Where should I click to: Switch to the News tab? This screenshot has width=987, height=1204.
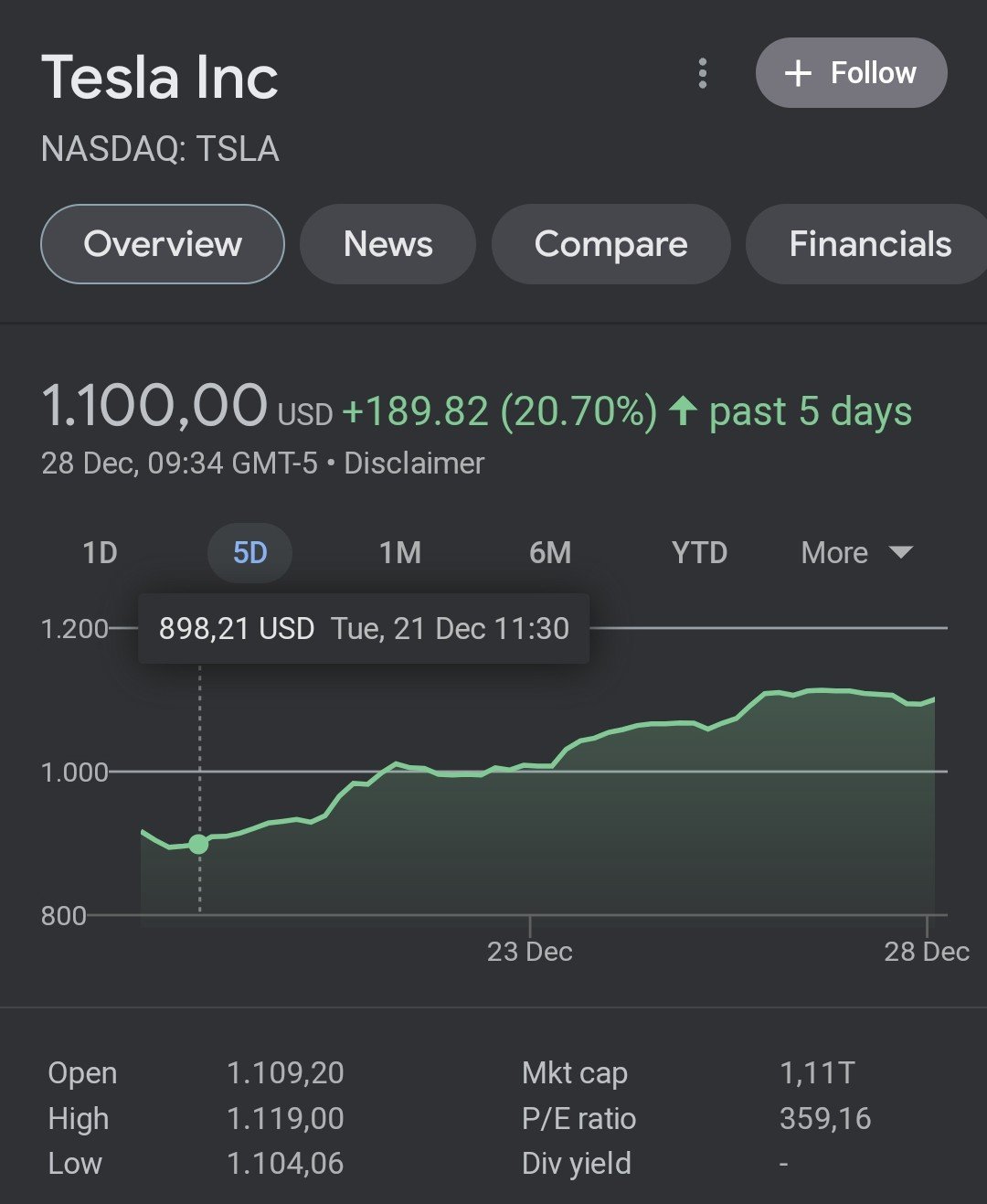click(387, 244)
